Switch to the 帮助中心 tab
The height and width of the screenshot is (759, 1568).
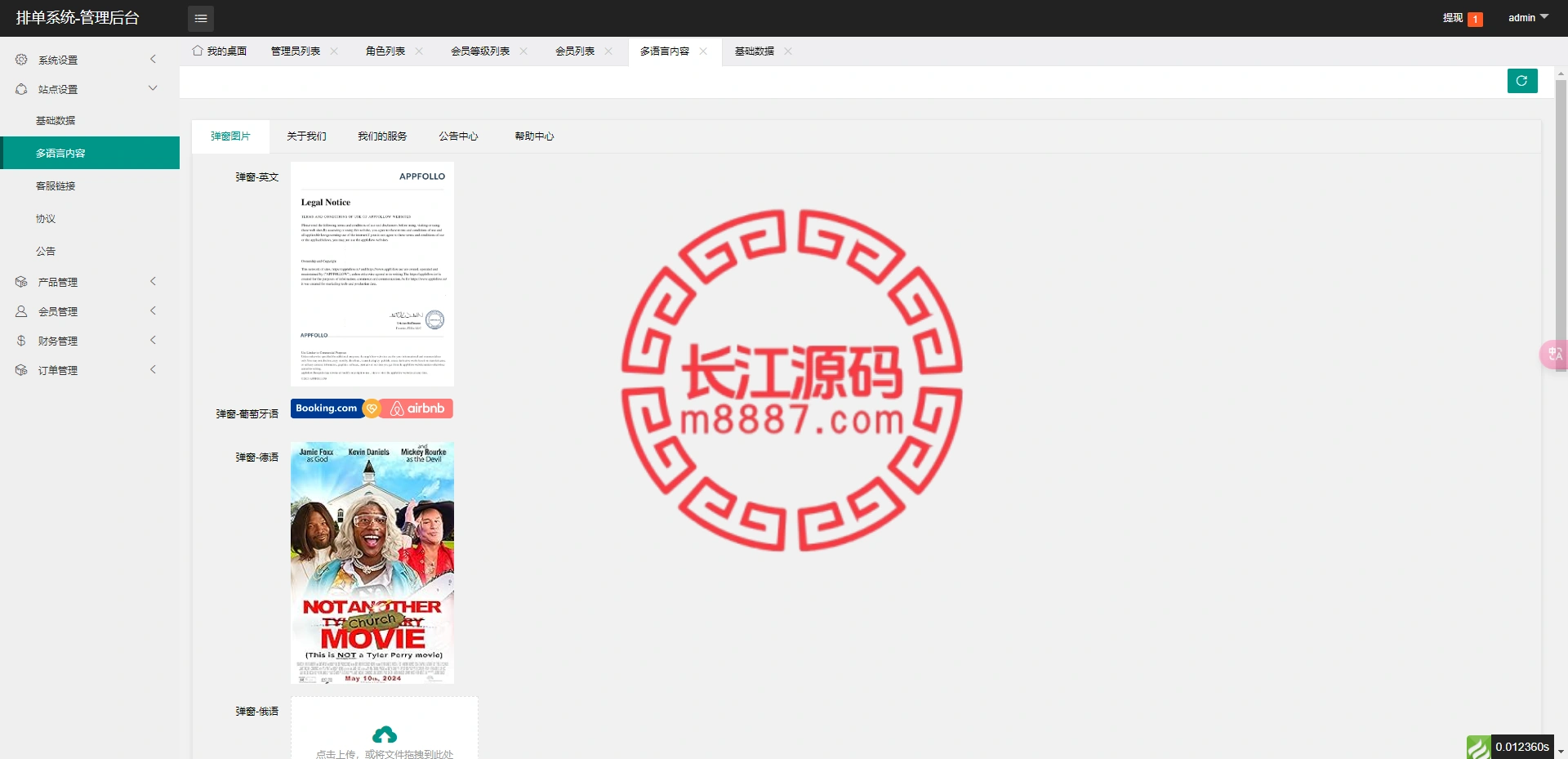534,136
